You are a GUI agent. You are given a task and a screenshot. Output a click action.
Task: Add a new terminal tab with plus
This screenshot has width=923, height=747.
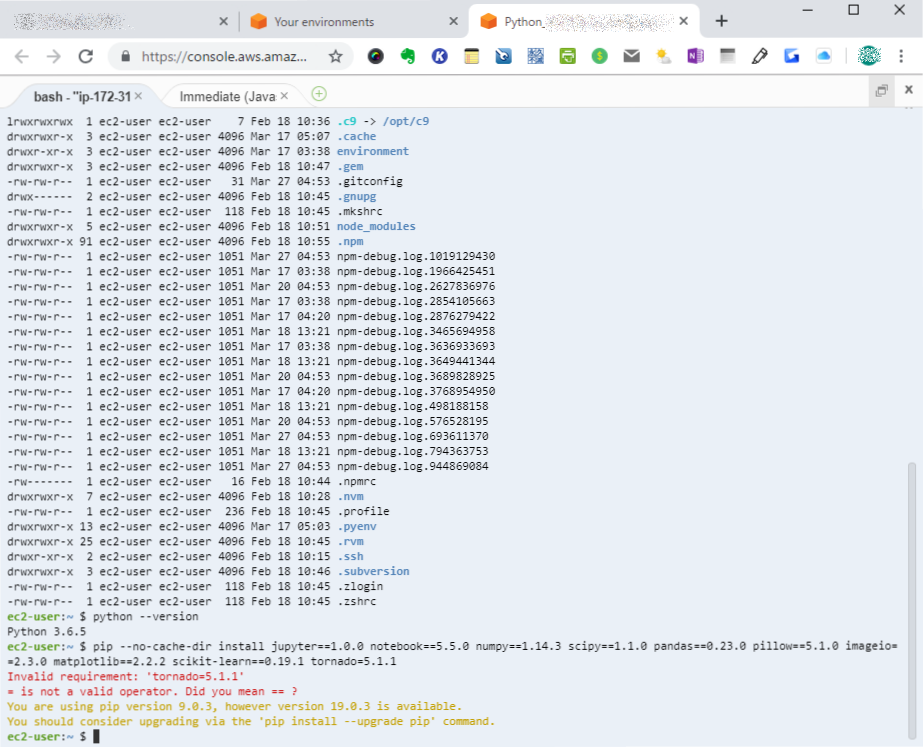(x=319, y=94)
